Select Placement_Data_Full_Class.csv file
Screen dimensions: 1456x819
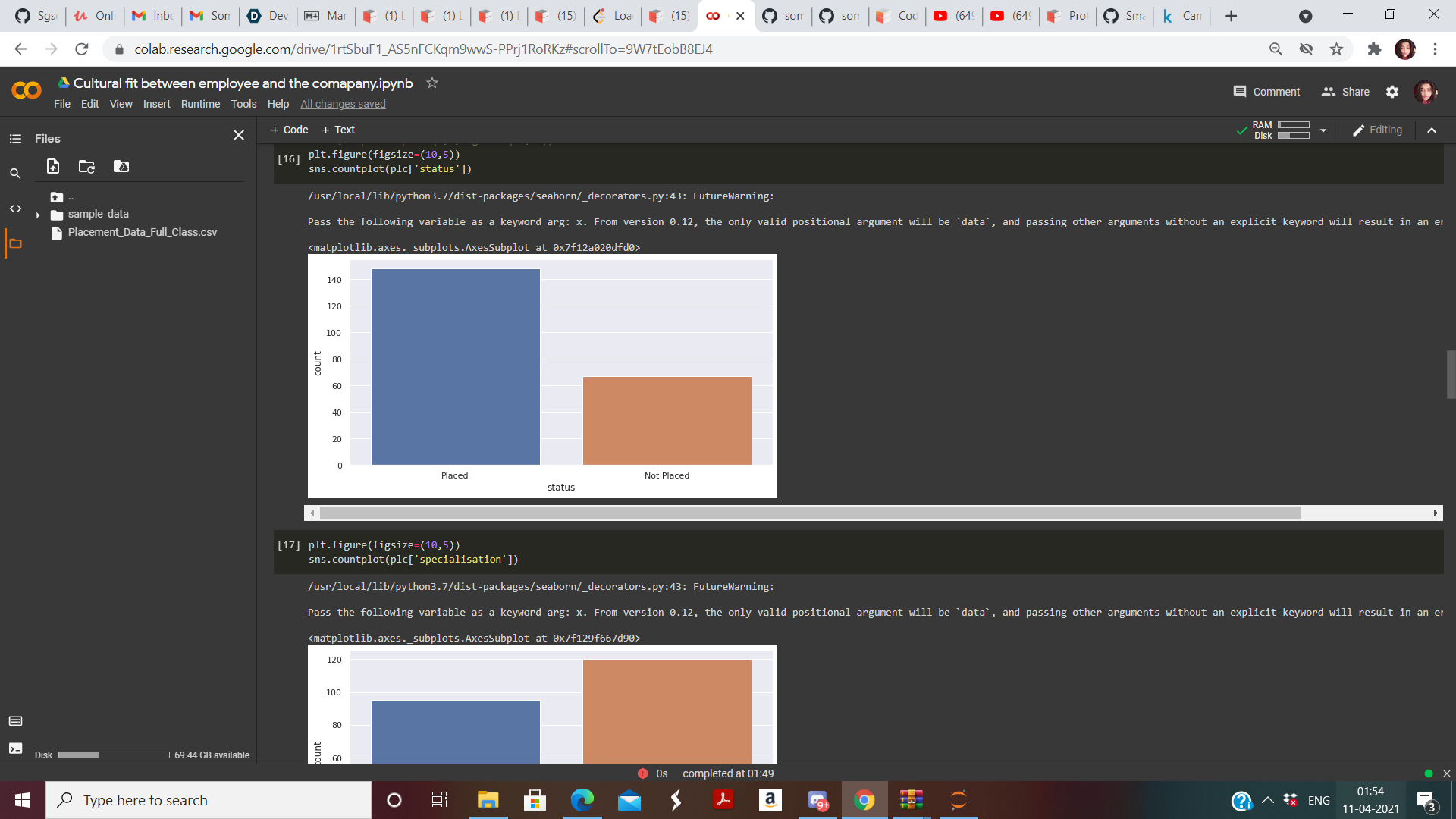click(142, 233)
